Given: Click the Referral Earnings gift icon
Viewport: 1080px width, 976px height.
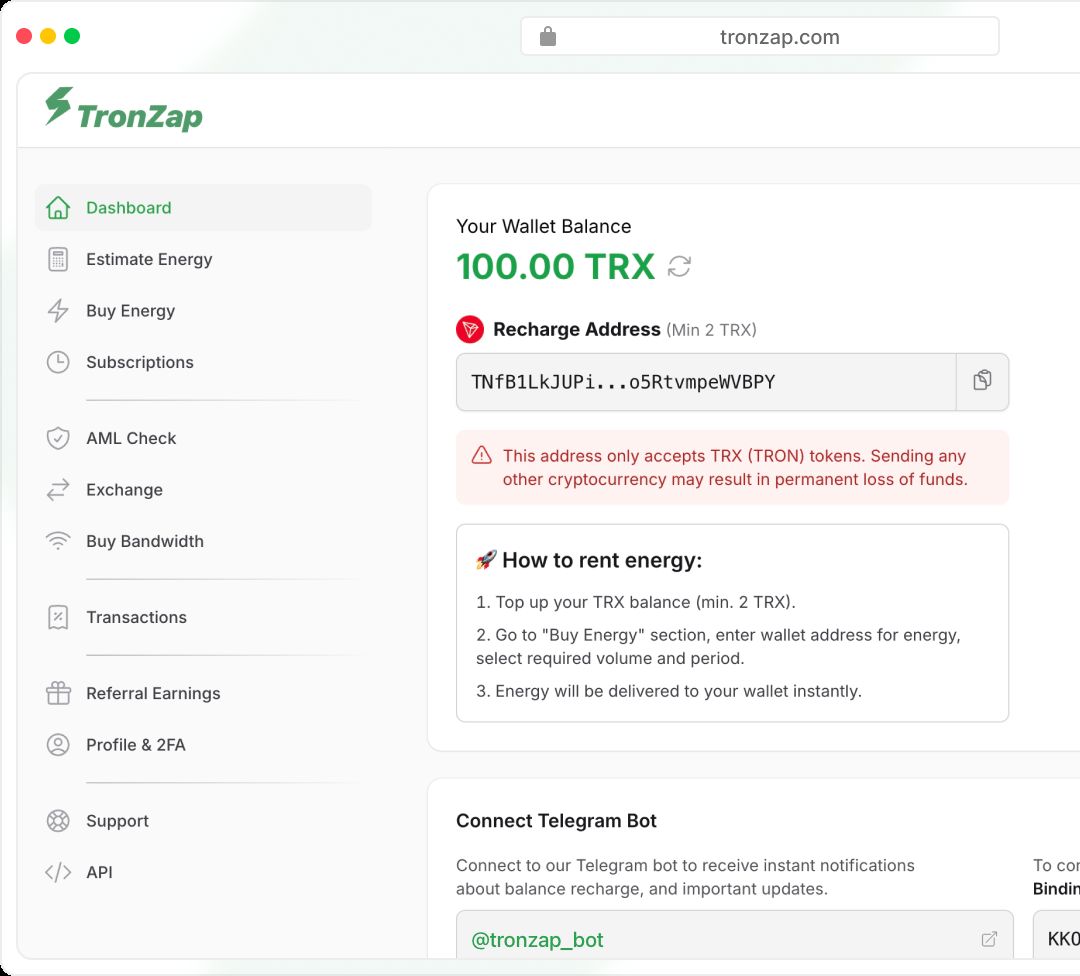Looking at the screenshot, I should click(58, 693).
